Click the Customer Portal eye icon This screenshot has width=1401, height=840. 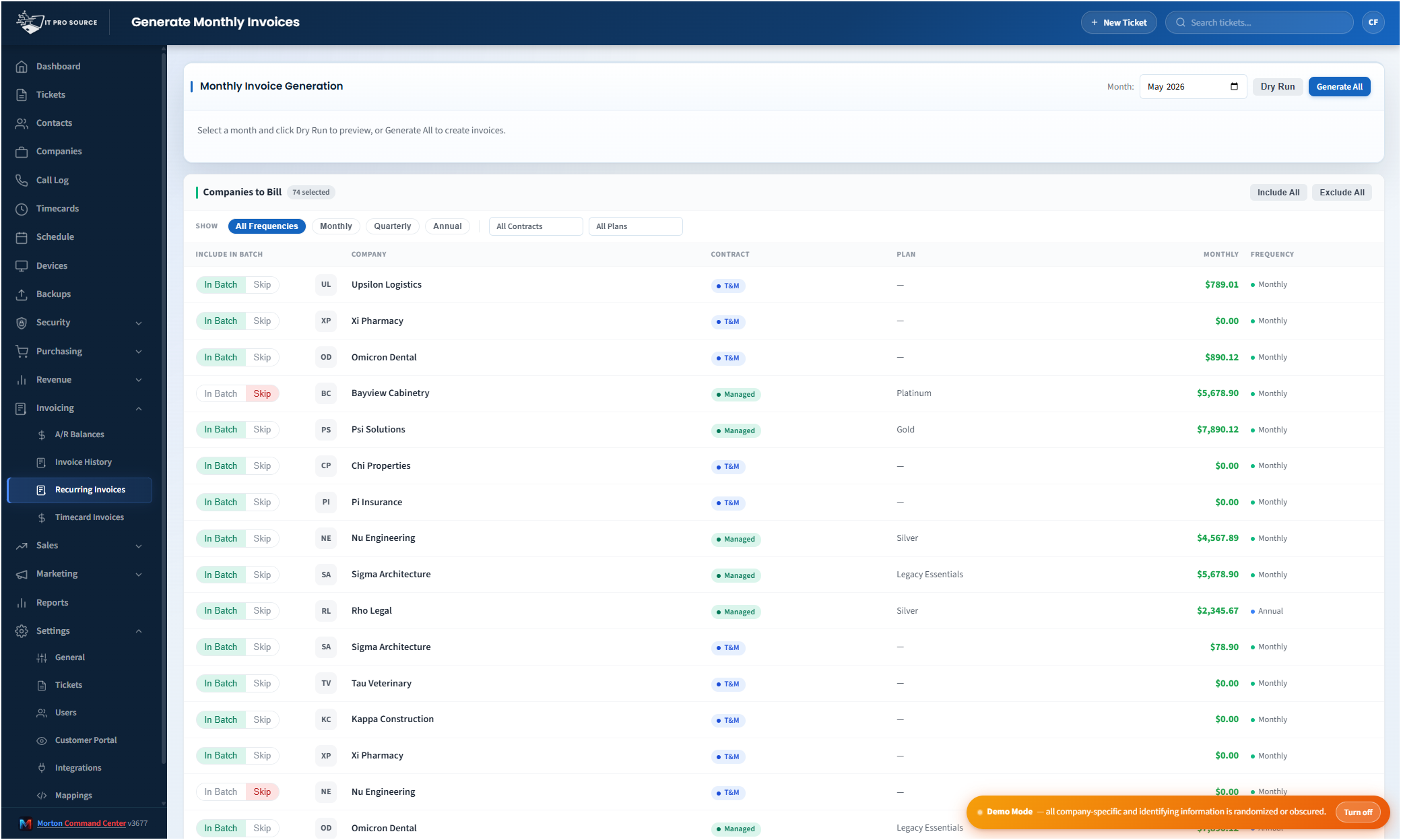point(42,740)
